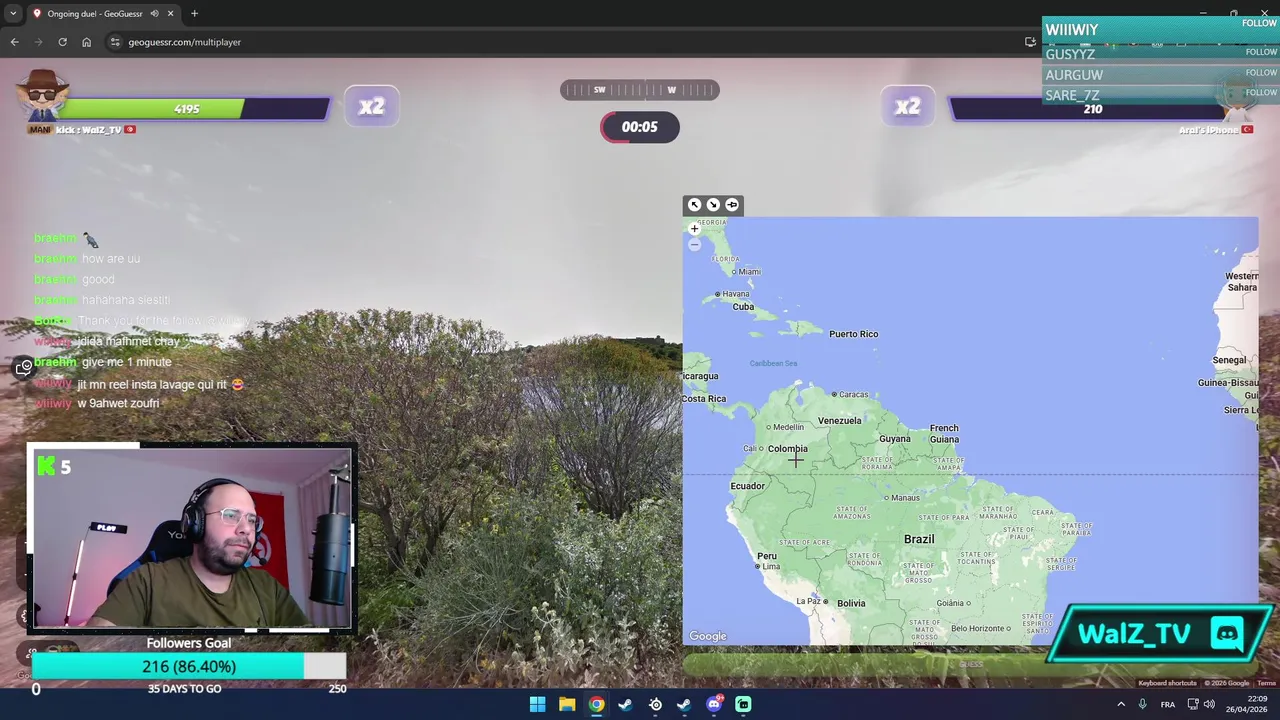This screenshot has width=1280, height=720.
Task: Place guess on Brazil label in the map
Action: pos(919,539)
